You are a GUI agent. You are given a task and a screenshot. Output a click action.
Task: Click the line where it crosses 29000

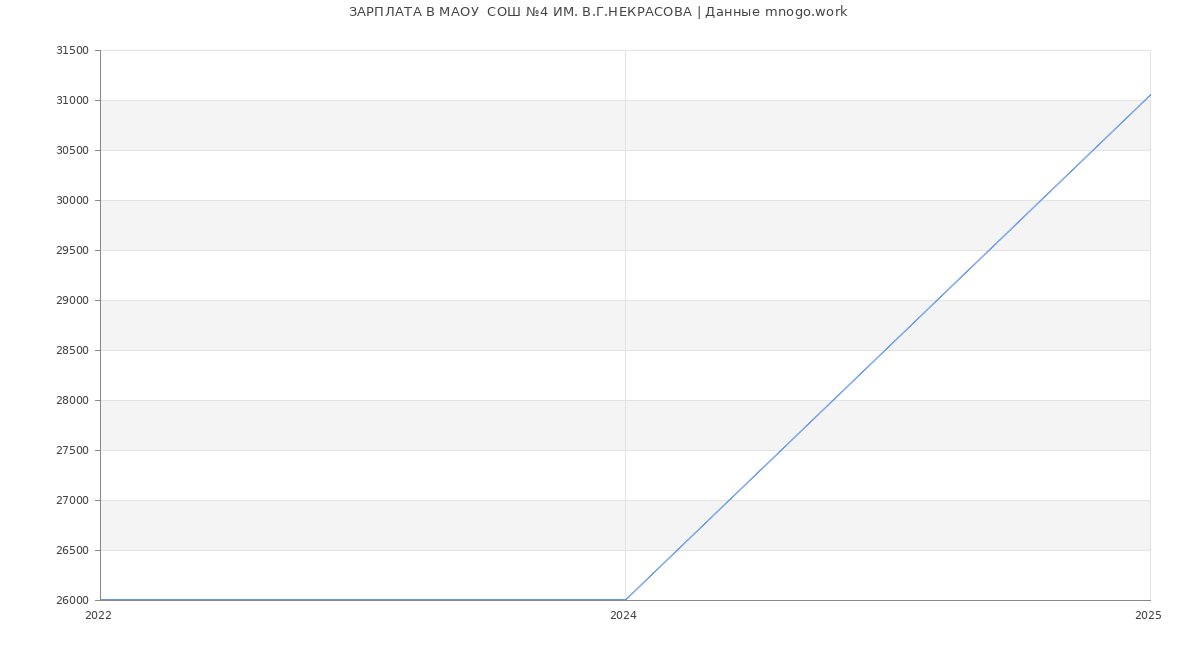[937, 300]
